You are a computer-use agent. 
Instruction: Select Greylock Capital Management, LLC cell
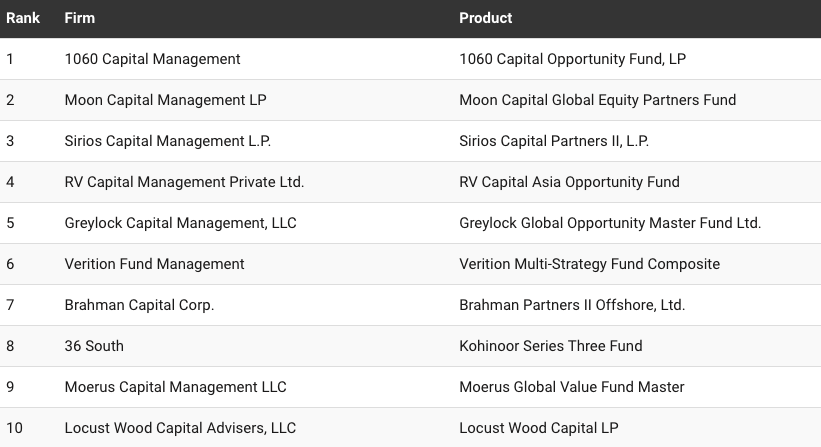click(x=180, y=223)
